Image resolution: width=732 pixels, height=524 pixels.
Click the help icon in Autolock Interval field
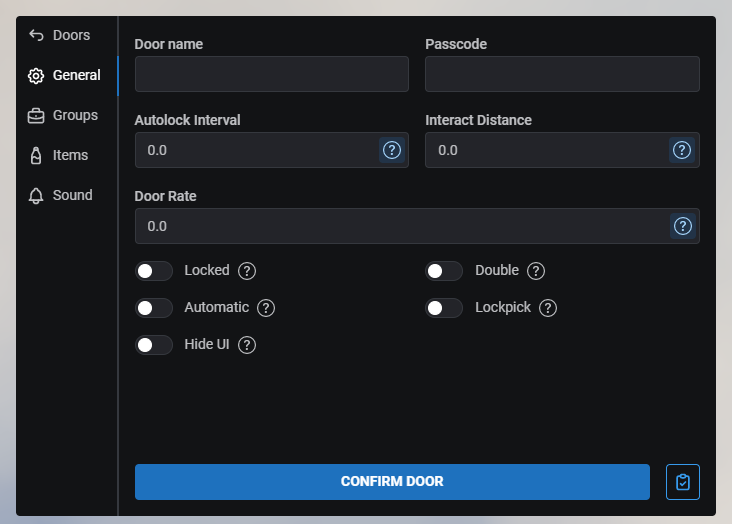[392, 150]
